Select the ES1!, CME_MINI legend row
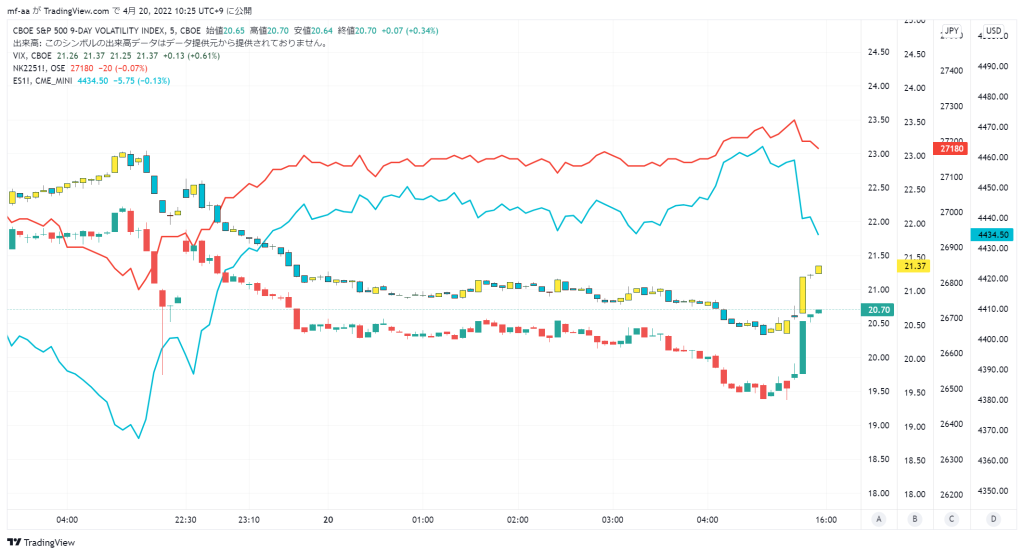 pyautogui.click(x=91, y=81)
